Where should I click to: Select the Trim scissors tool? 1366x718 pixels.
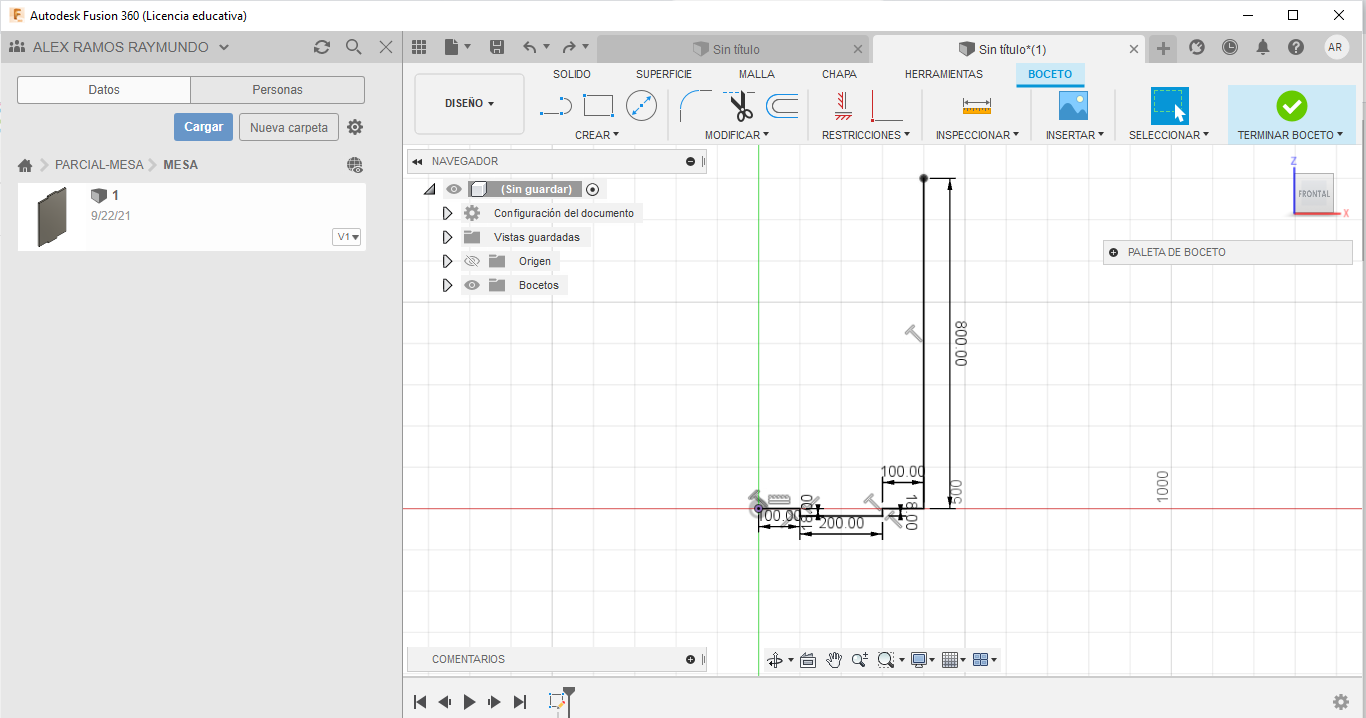tap(741, 106)
